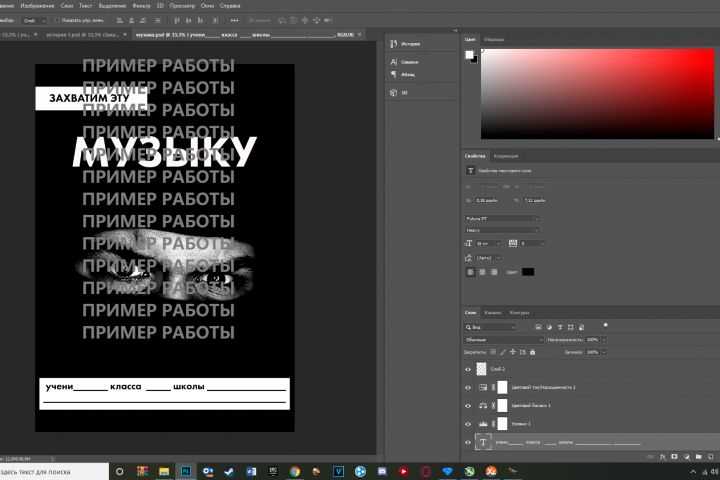
Task: Switch to the 'история 1.psd' document tab
Action: click(83, 35)
